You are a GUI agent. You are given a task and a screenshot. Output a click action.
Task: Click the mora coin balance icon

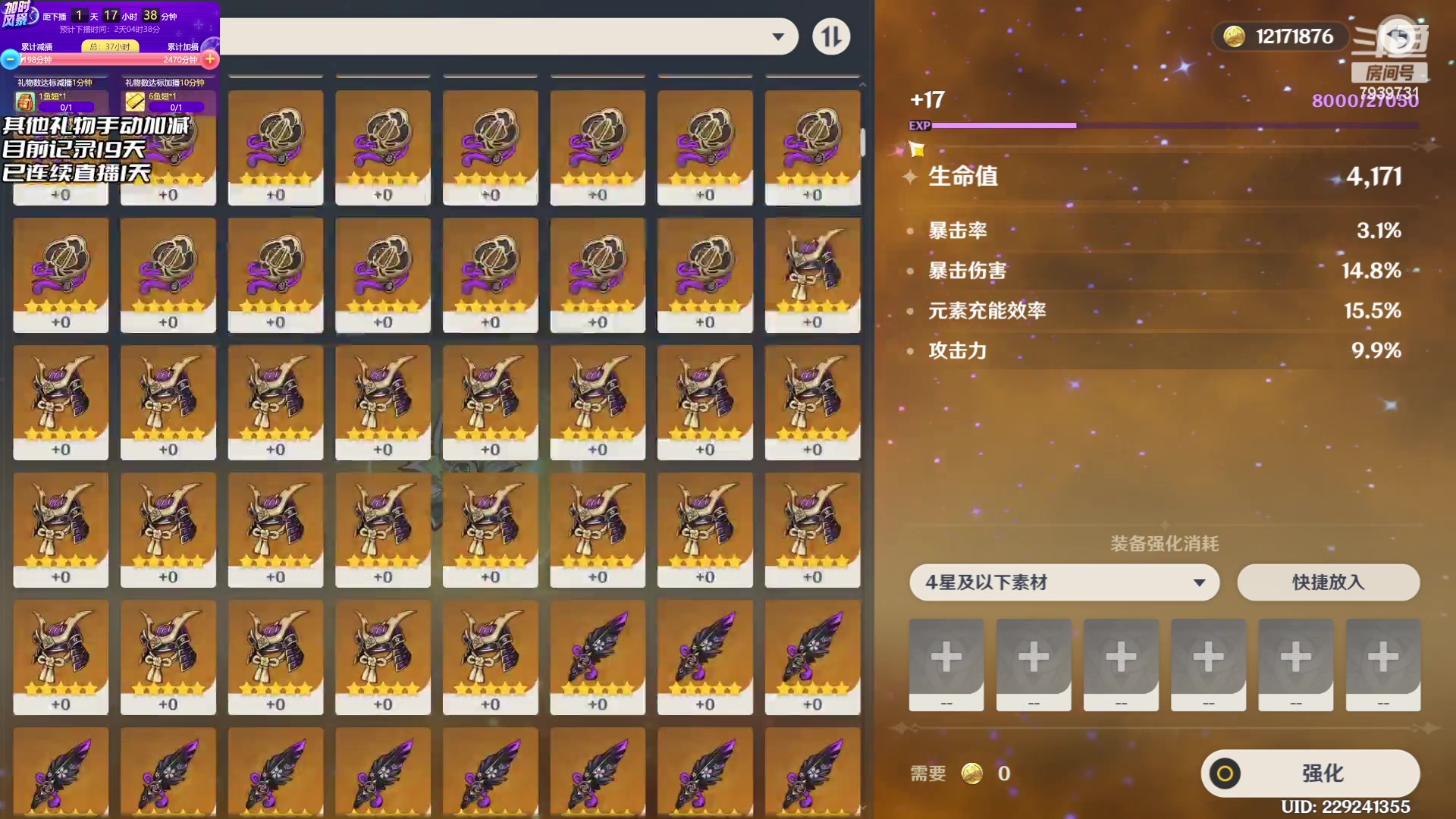pos(1234,36)
